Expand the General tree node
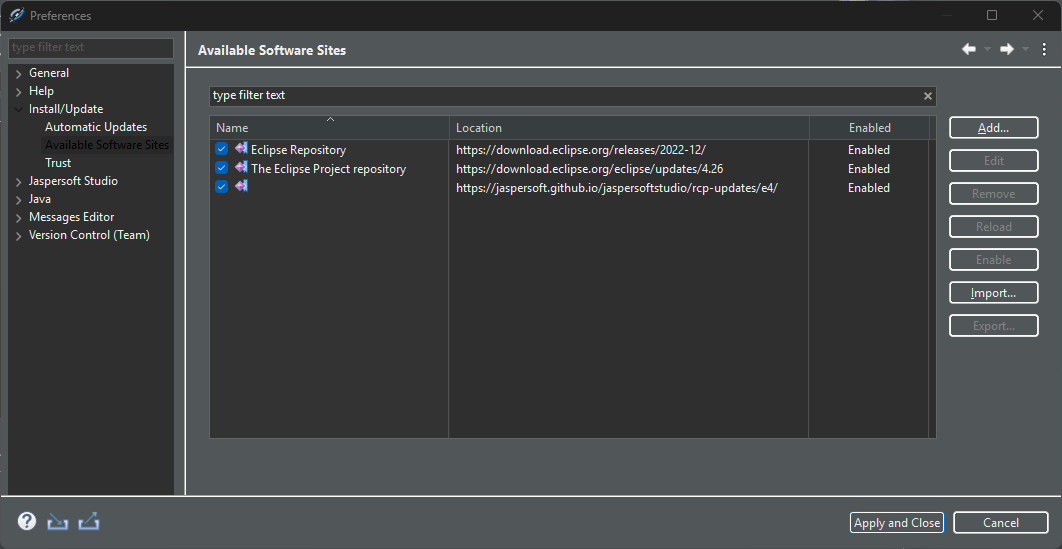Screen dimensions: 1062x549 point(18,73)
